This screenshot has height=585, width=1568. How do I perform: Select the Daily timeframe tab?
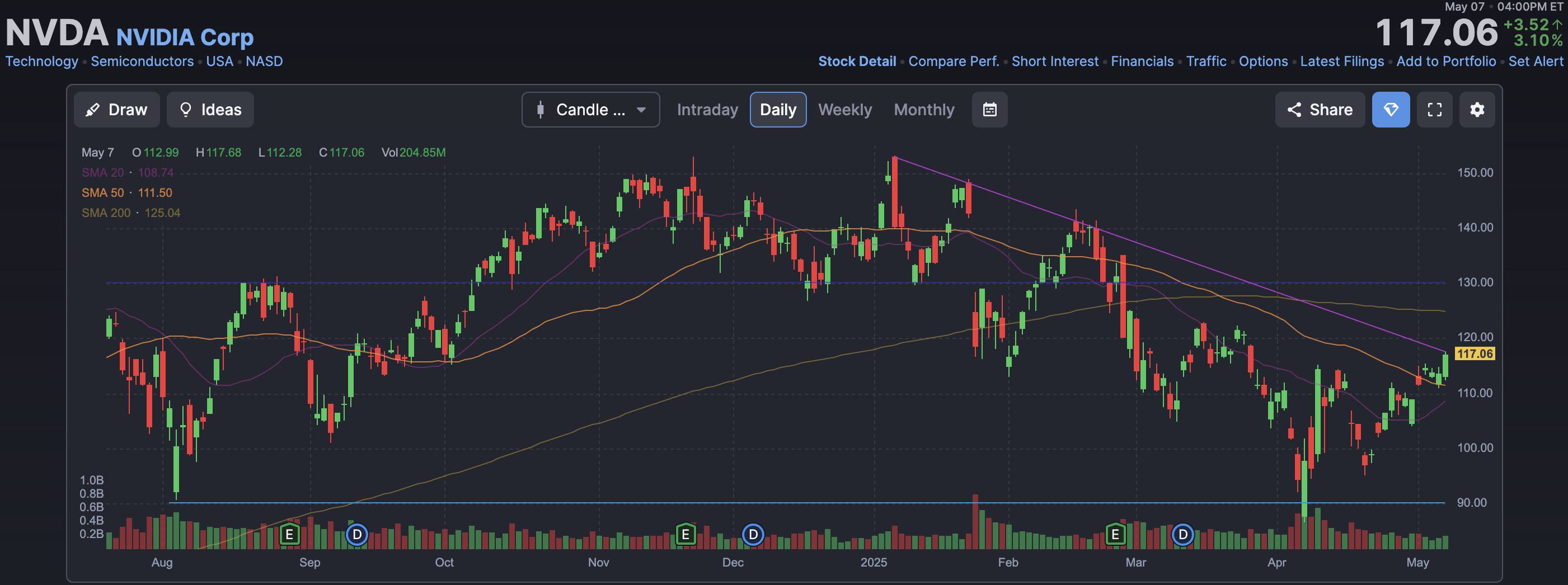tap(778, 110)
